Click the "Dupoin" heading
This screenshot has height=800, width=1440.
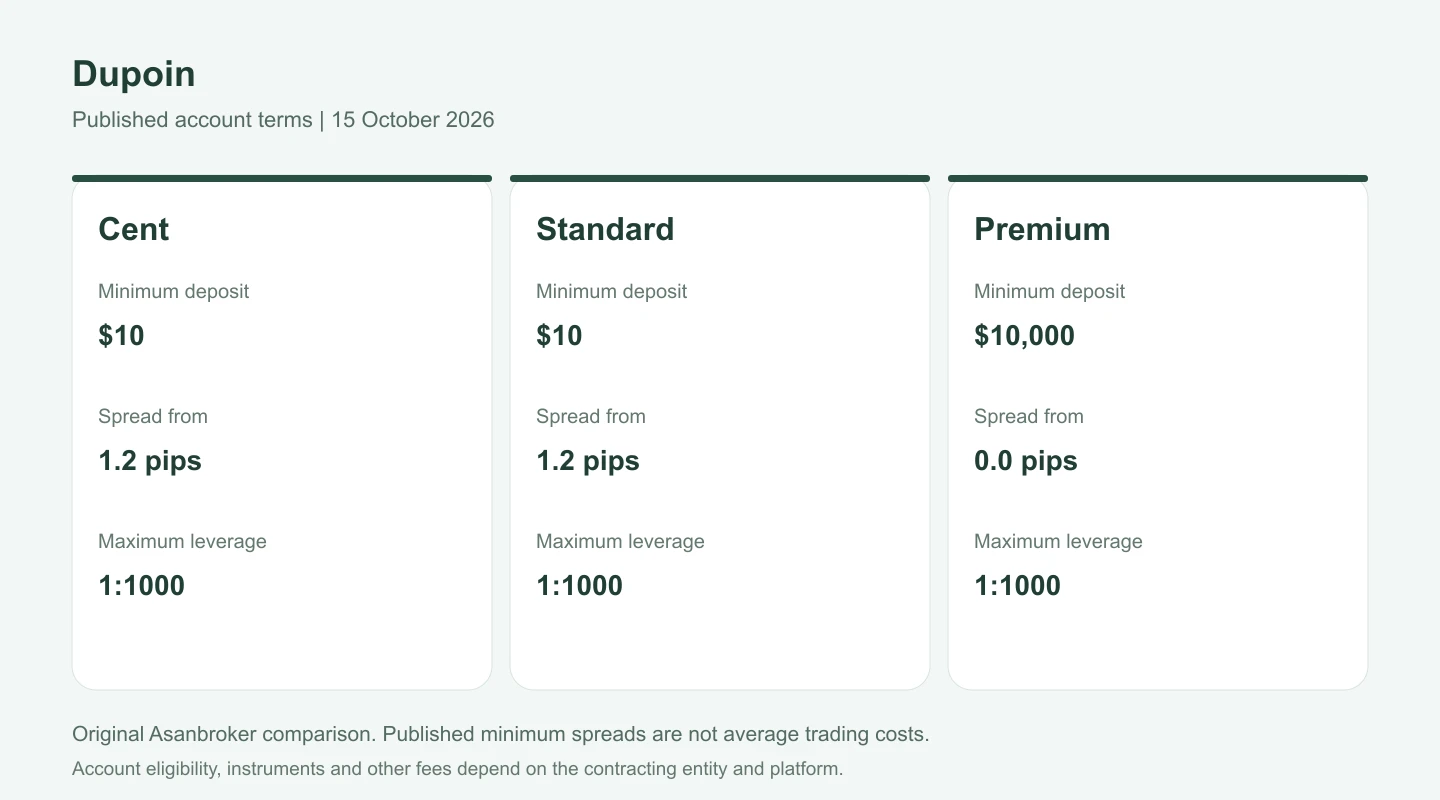click(134, 74)
